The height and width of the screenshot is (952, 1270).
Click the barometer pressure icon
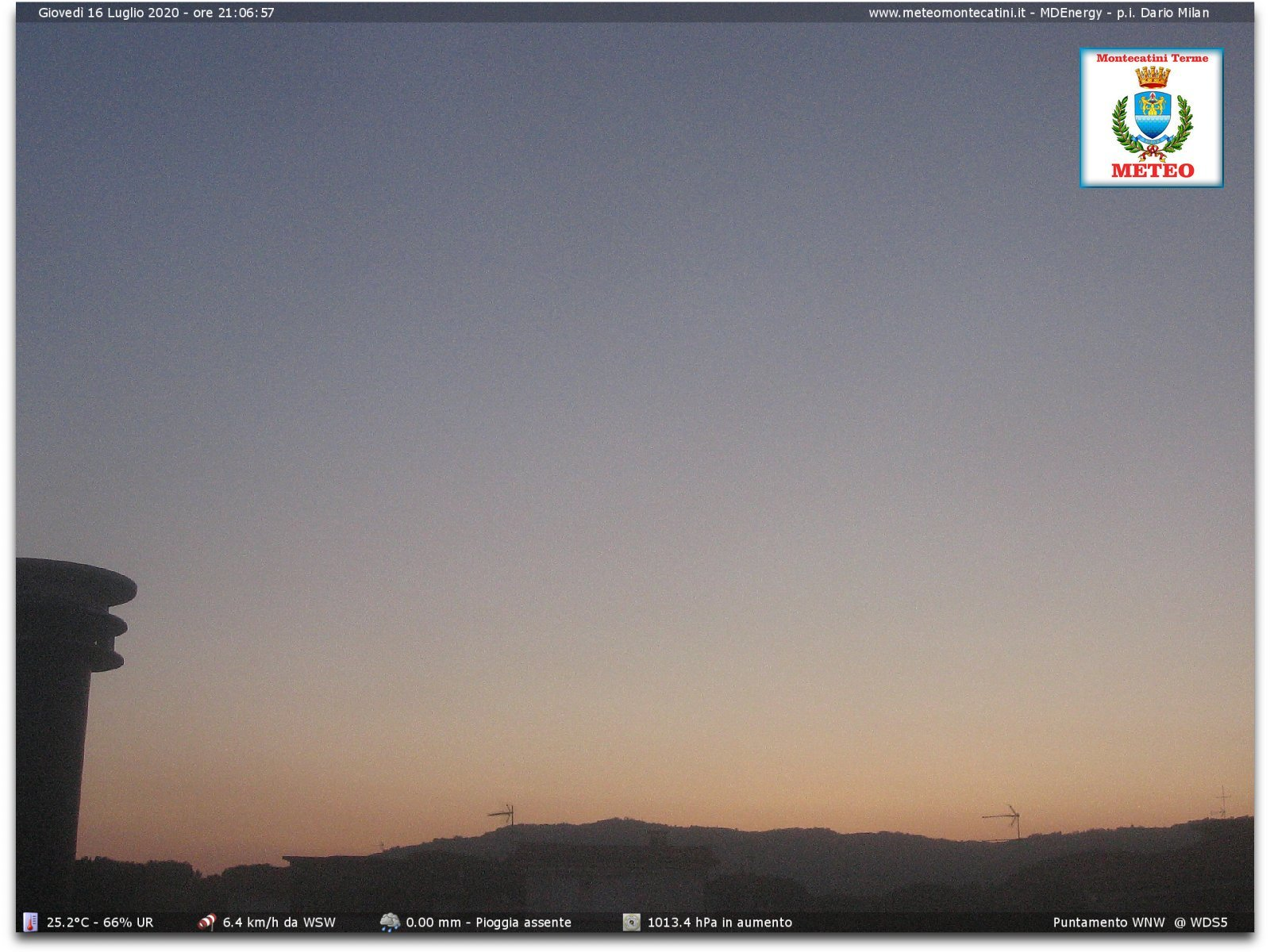click(631, 922)
